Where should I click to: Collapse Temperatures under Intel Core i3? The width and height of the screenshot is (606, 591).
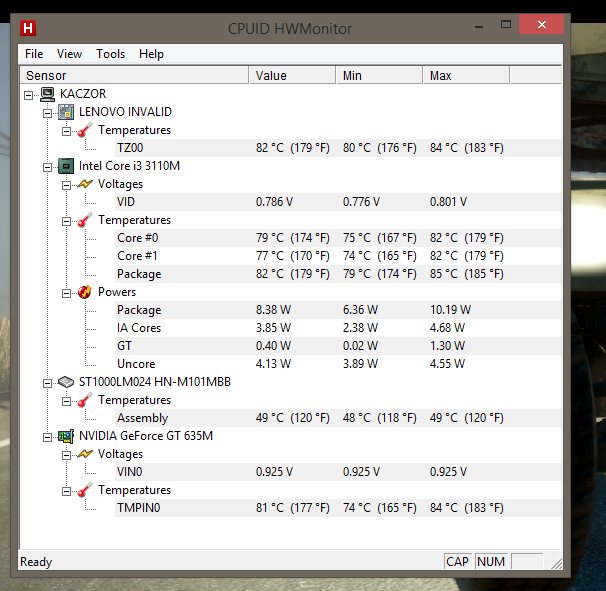click(66, 221)
